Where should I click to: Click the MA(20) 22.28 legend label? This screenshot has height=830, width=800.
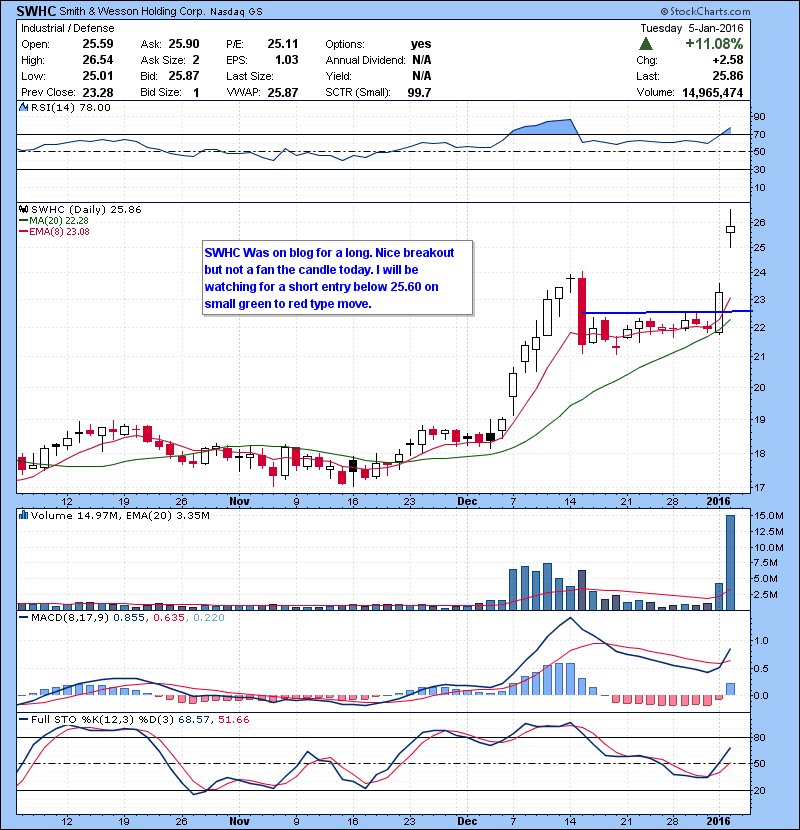point(59,221)
